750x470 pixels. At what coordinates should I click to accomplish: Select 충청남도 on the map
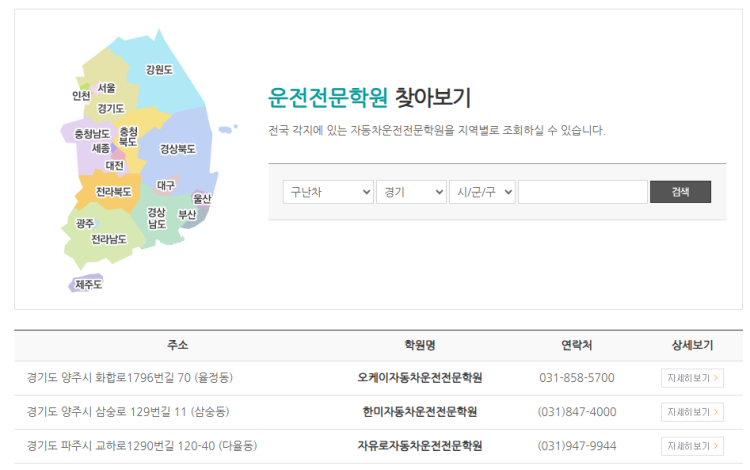[92, 134]
